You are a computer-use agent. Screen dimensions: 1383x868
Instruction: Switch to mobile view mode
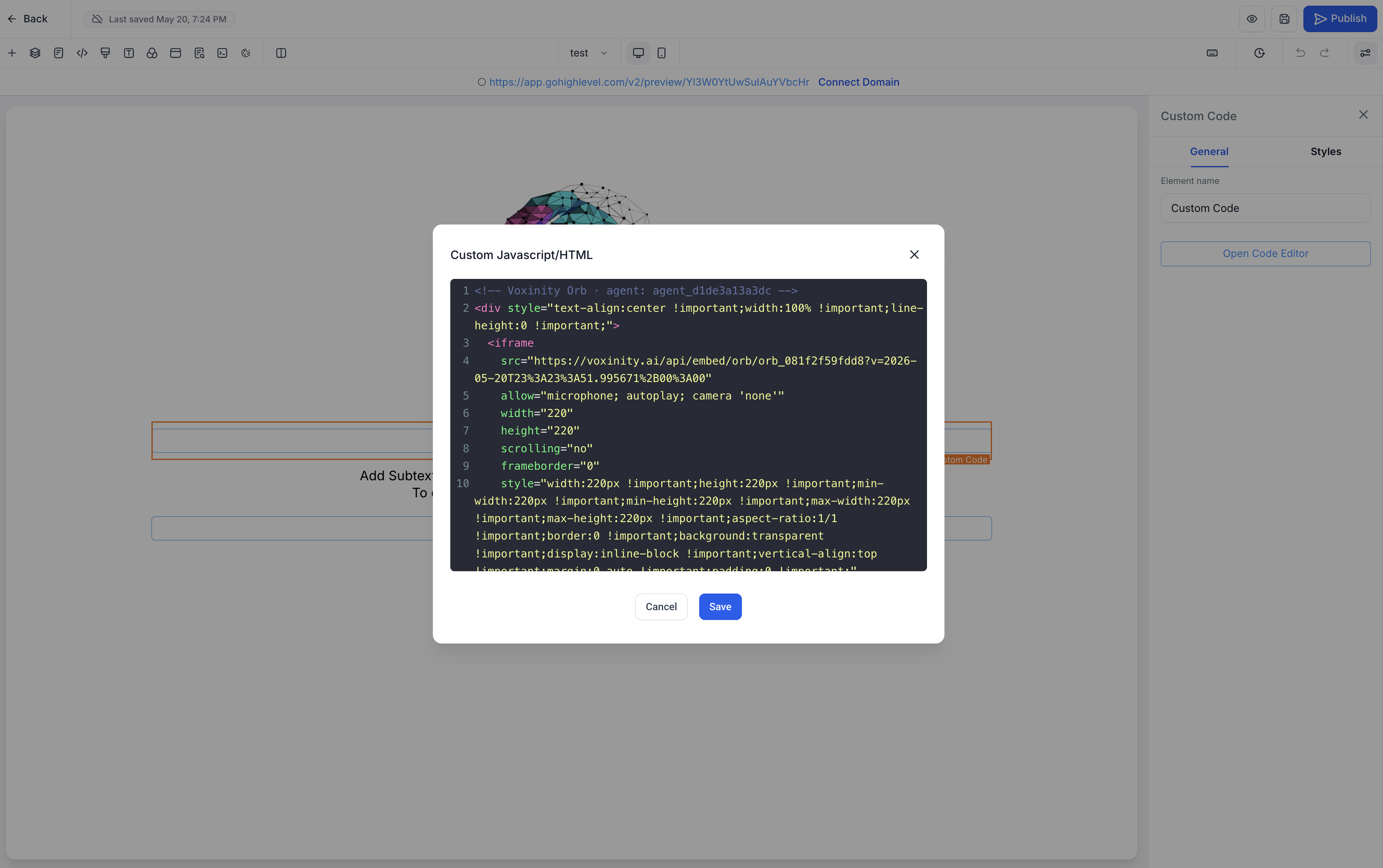coord(661,53)
